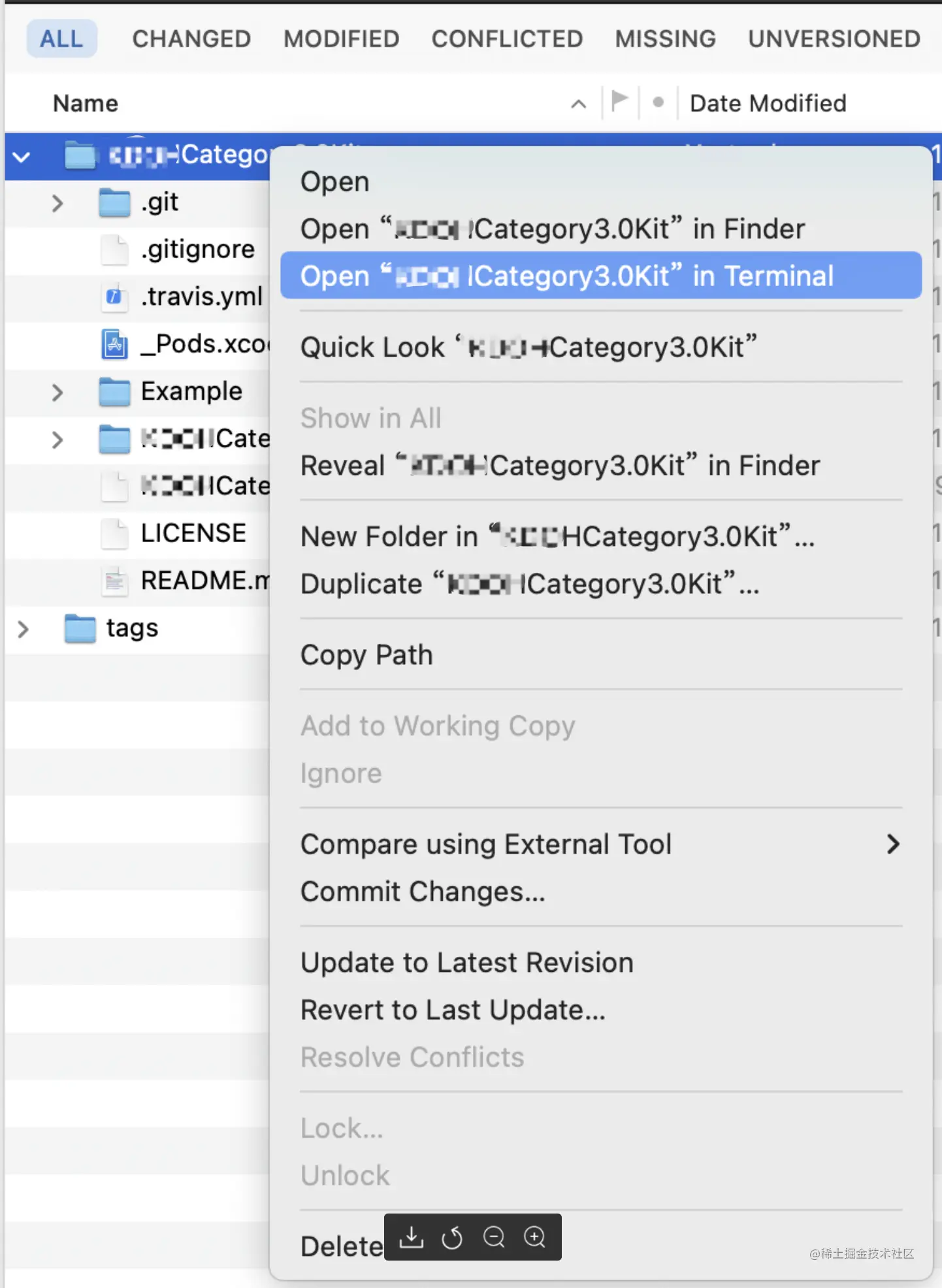Expand the .git folder
This screenshot has height=1288, width=942.
(x=57, y=203)
